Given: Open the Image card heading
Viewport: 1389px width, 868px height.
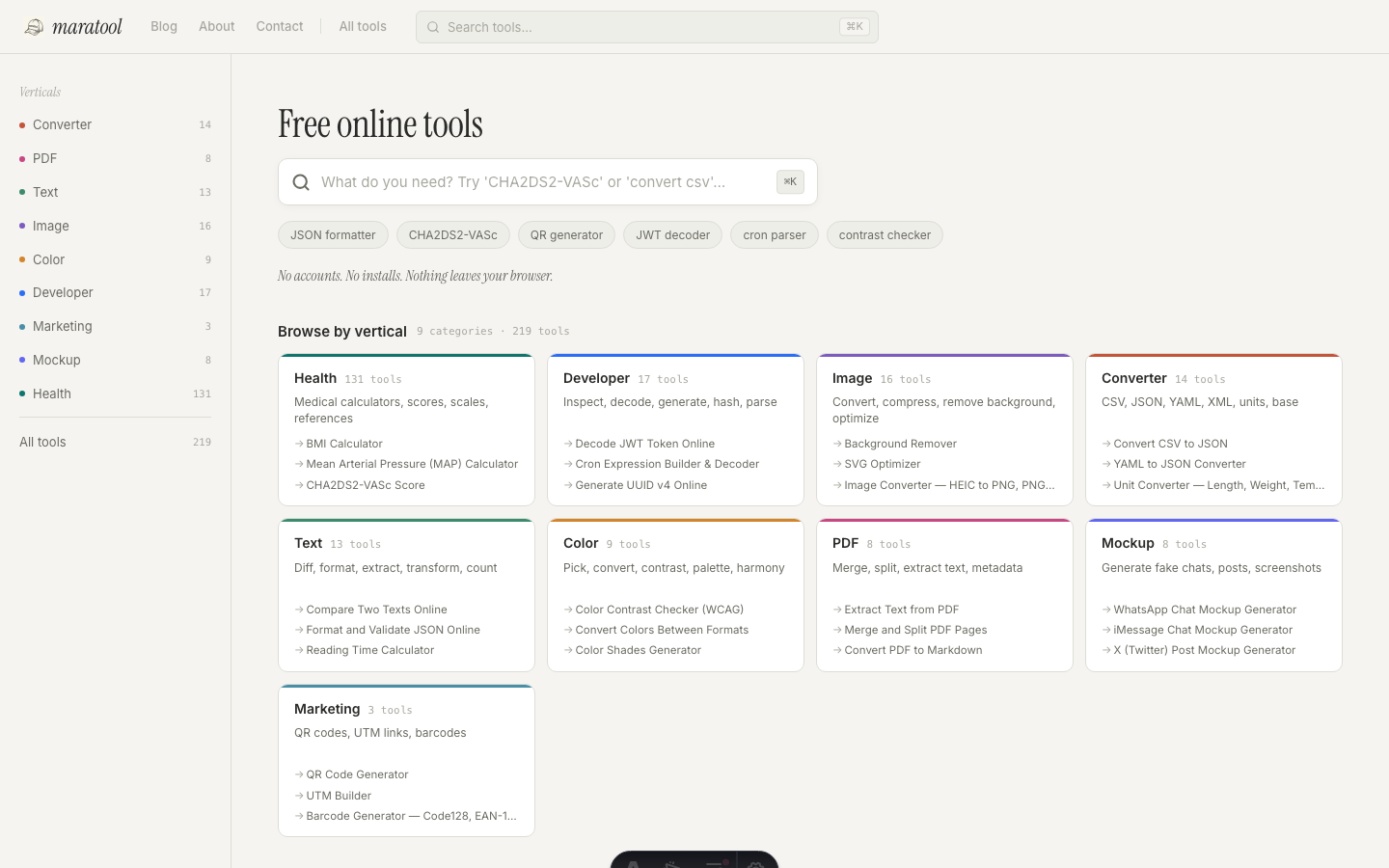Looking at the screenshot, I should [852, 378].
